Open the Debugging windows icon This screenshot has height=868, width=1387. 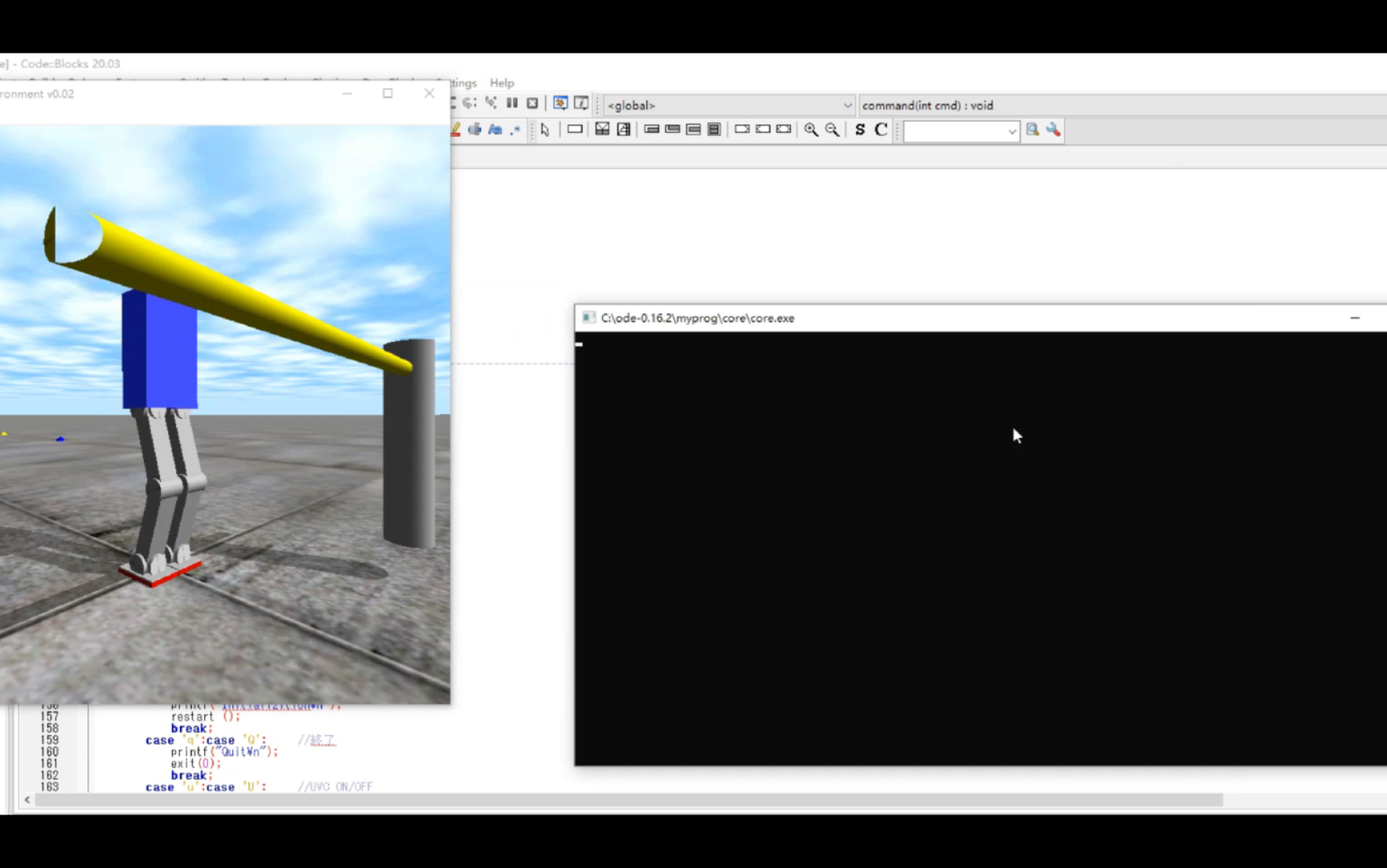[560, 104]
